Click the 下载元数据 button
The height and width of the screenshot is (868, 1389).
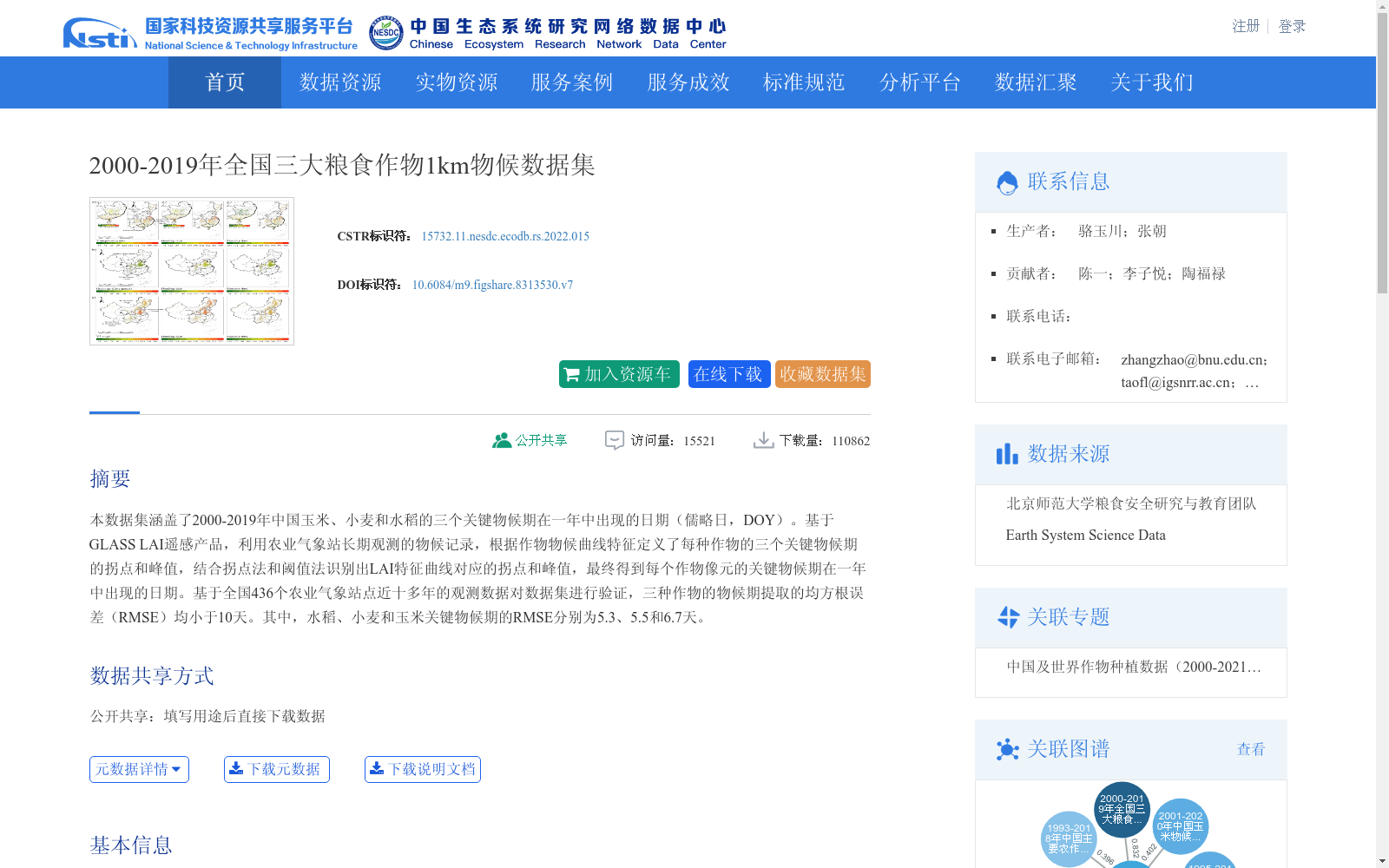[277, 769]
